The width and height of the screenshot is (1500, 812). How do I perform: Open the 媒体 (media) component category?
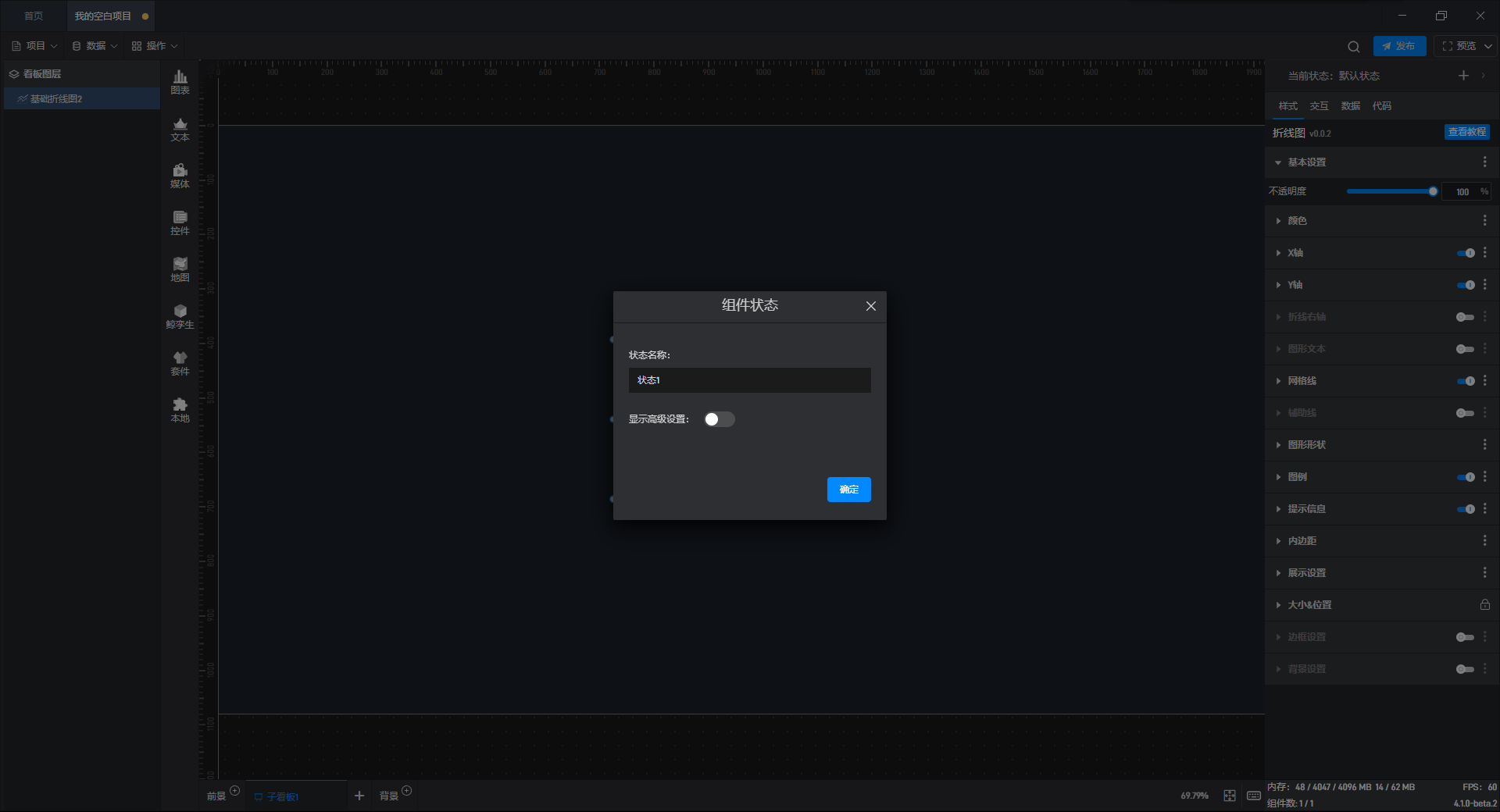180,176
